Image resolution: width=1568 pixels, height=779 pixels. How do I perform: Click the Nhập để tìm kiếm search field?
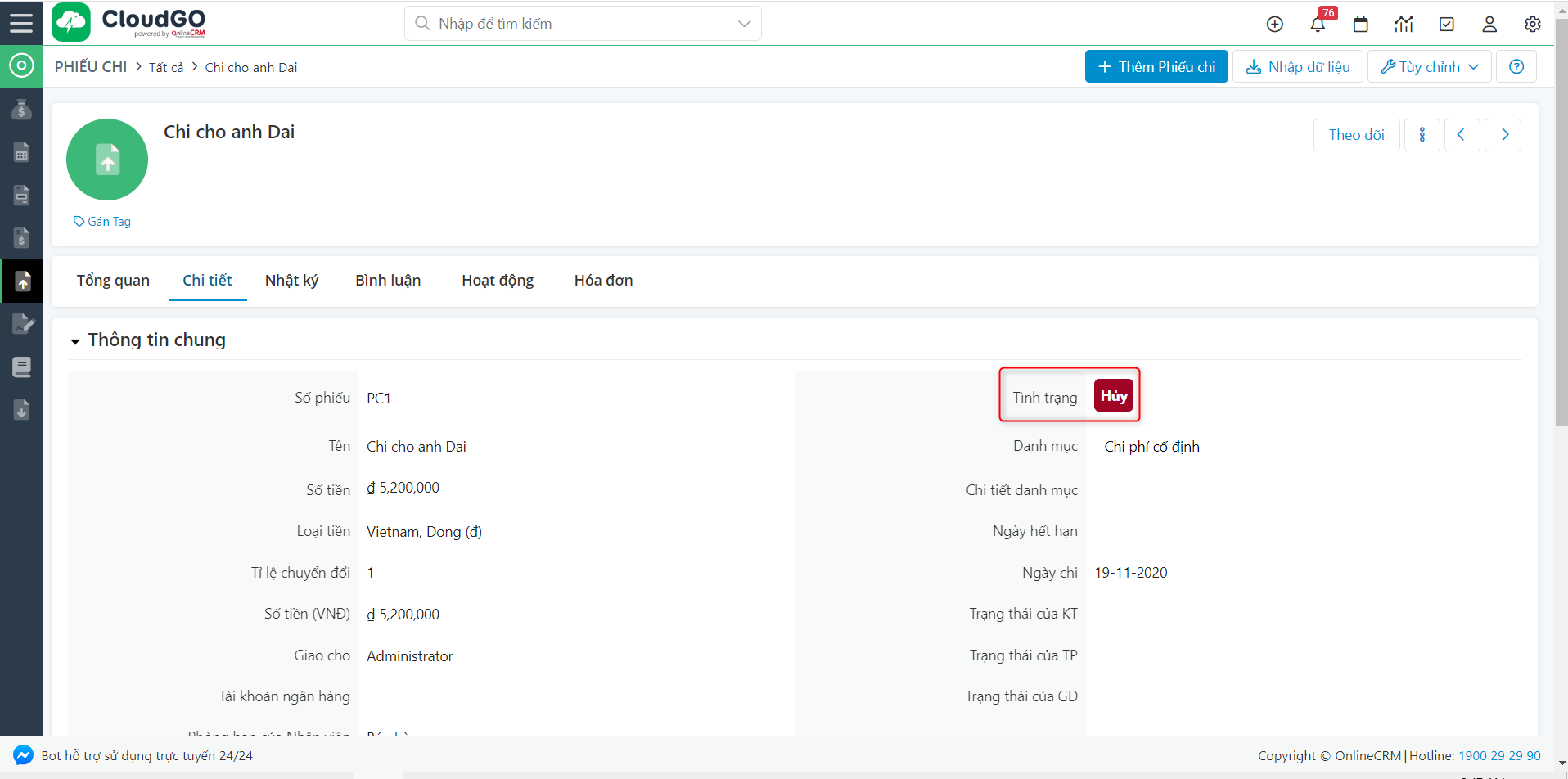point(573,24)
